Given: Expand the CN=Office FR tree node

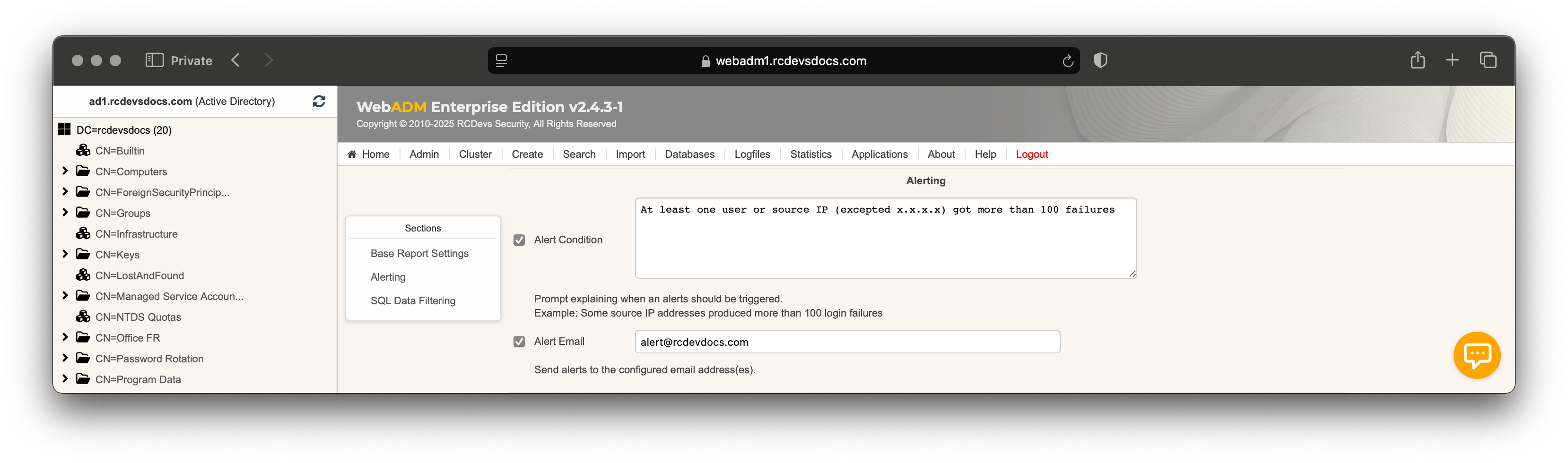Looking at the screenshot, I should point(65,337).
